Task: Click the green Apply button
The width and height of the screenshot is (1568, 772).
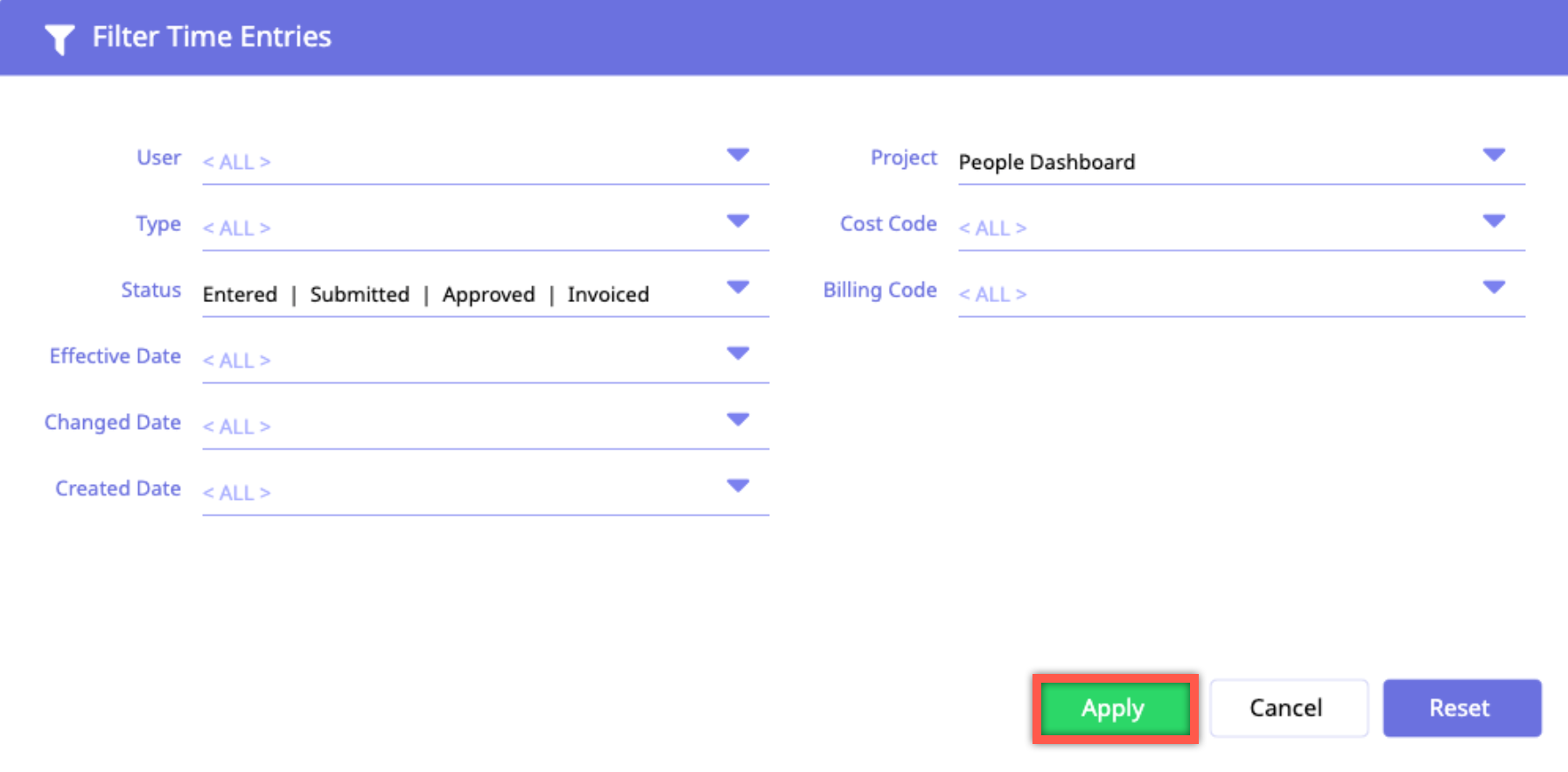Action: (x=1114, y=708)
